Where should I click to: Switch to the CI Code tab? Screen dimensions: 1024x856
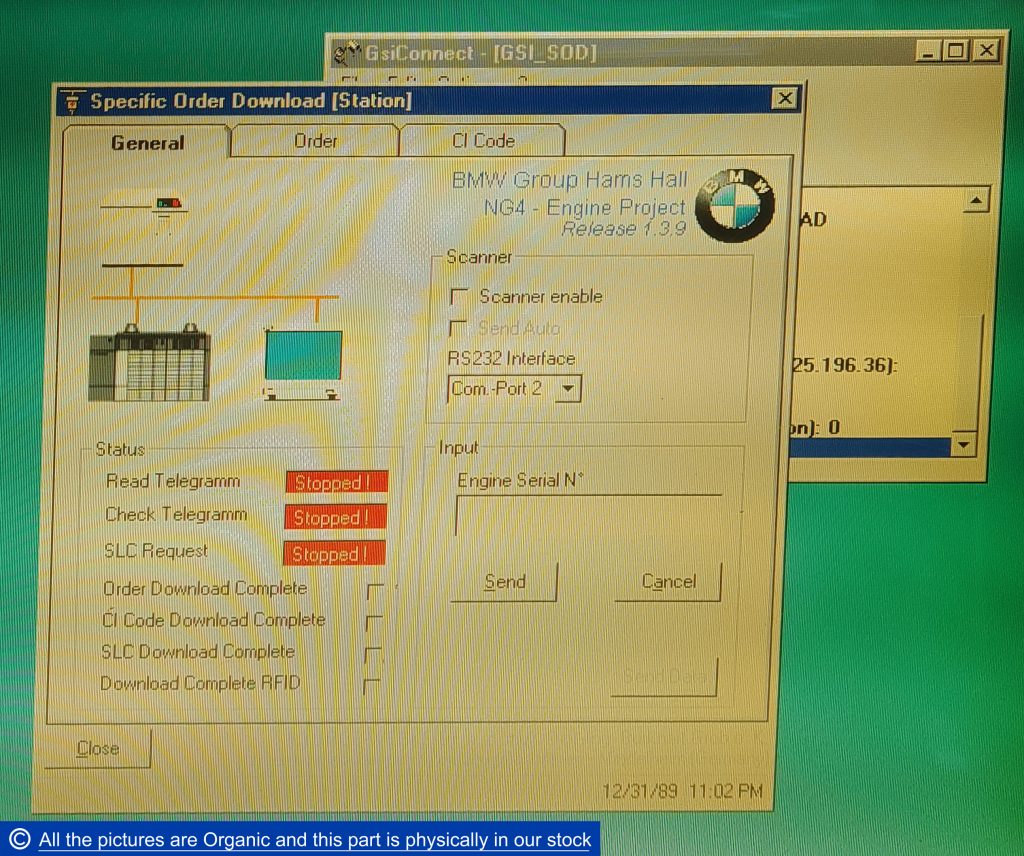point(483,141)
